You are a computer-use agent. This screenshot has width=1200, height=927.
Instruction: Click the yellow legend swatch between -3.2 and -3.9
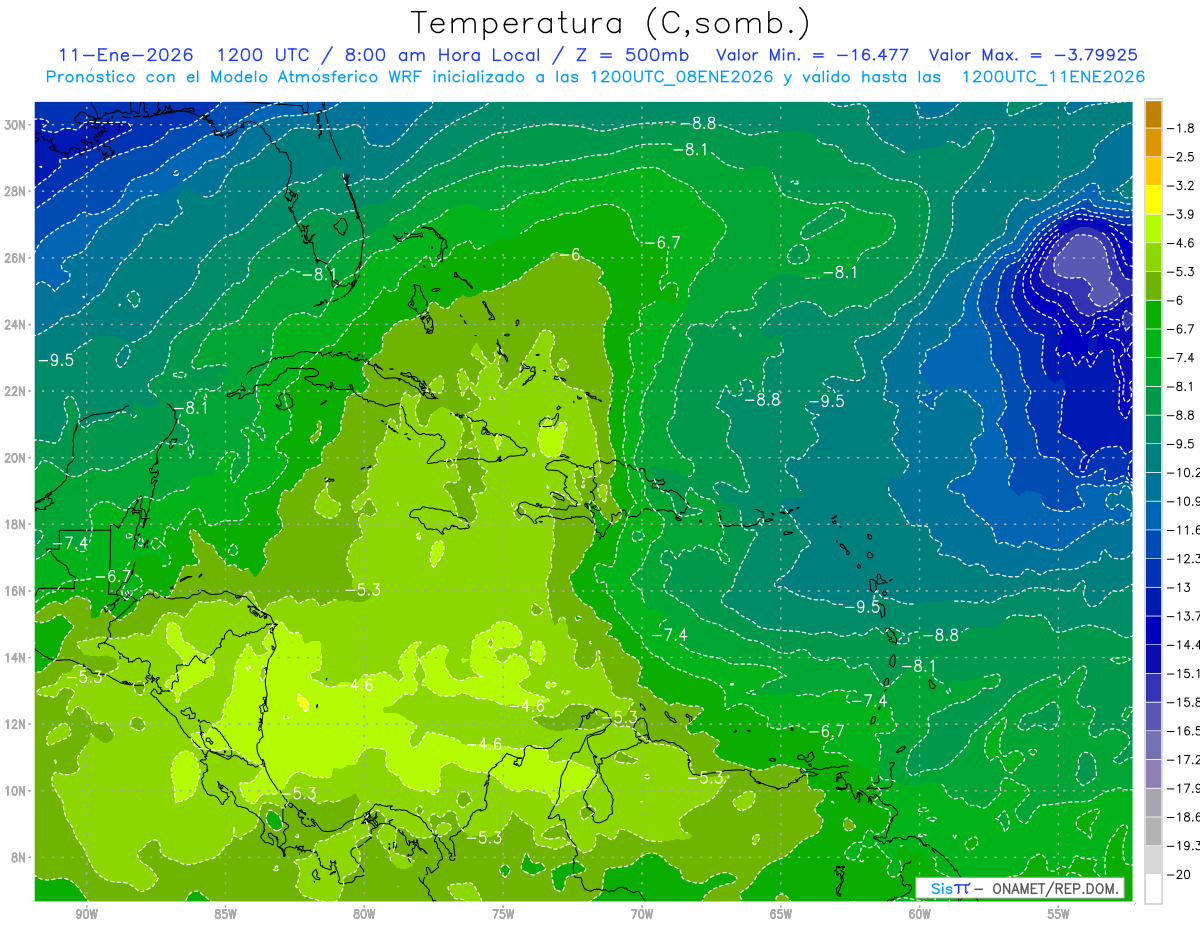(1153, 200)
